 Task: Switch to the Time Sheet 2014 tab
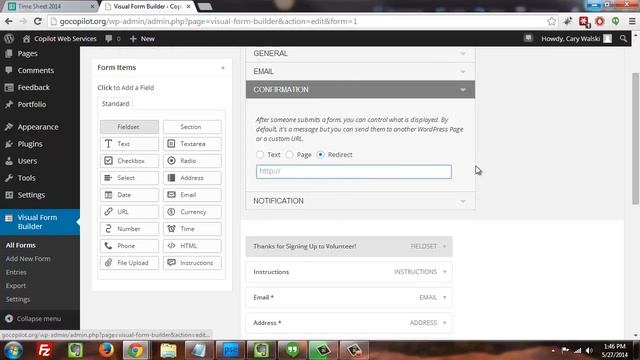pyautogui.click(x=51, y=7)
